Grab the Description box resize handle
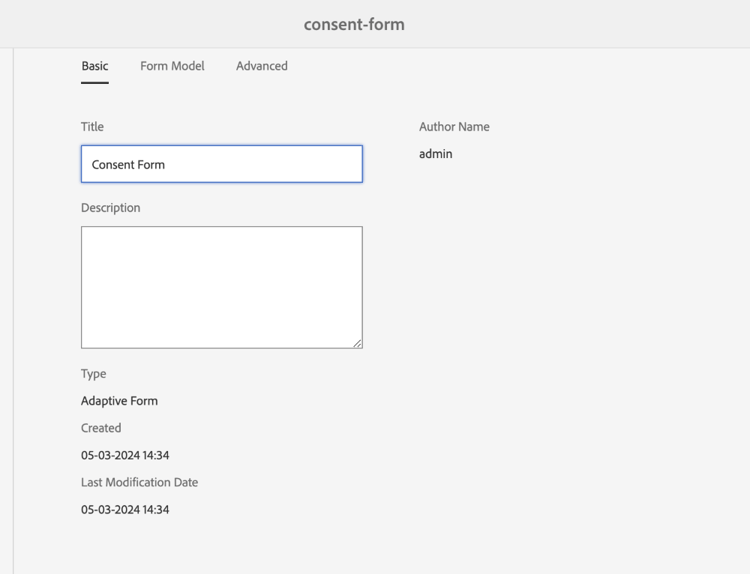This screenshot has height=574, width=750. pyautogui.click(x=357, y=343)
